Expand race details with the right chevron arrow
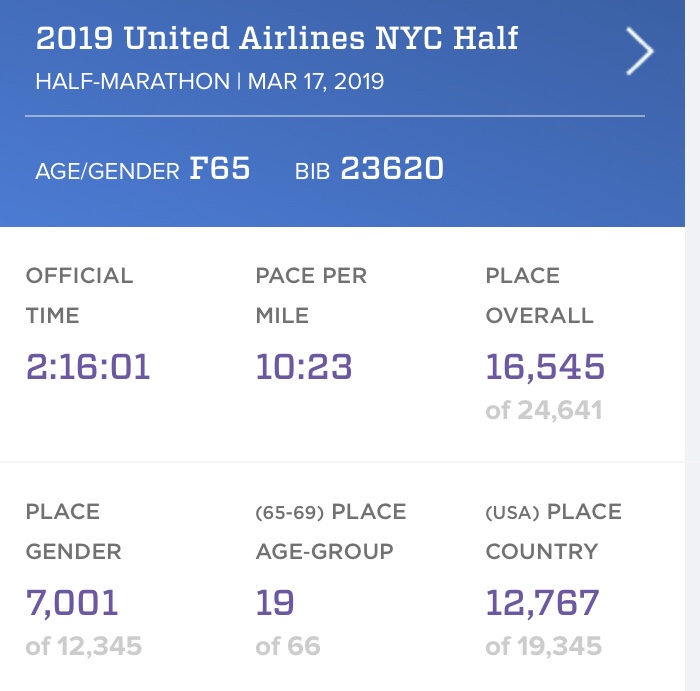 tap(640, 52)
